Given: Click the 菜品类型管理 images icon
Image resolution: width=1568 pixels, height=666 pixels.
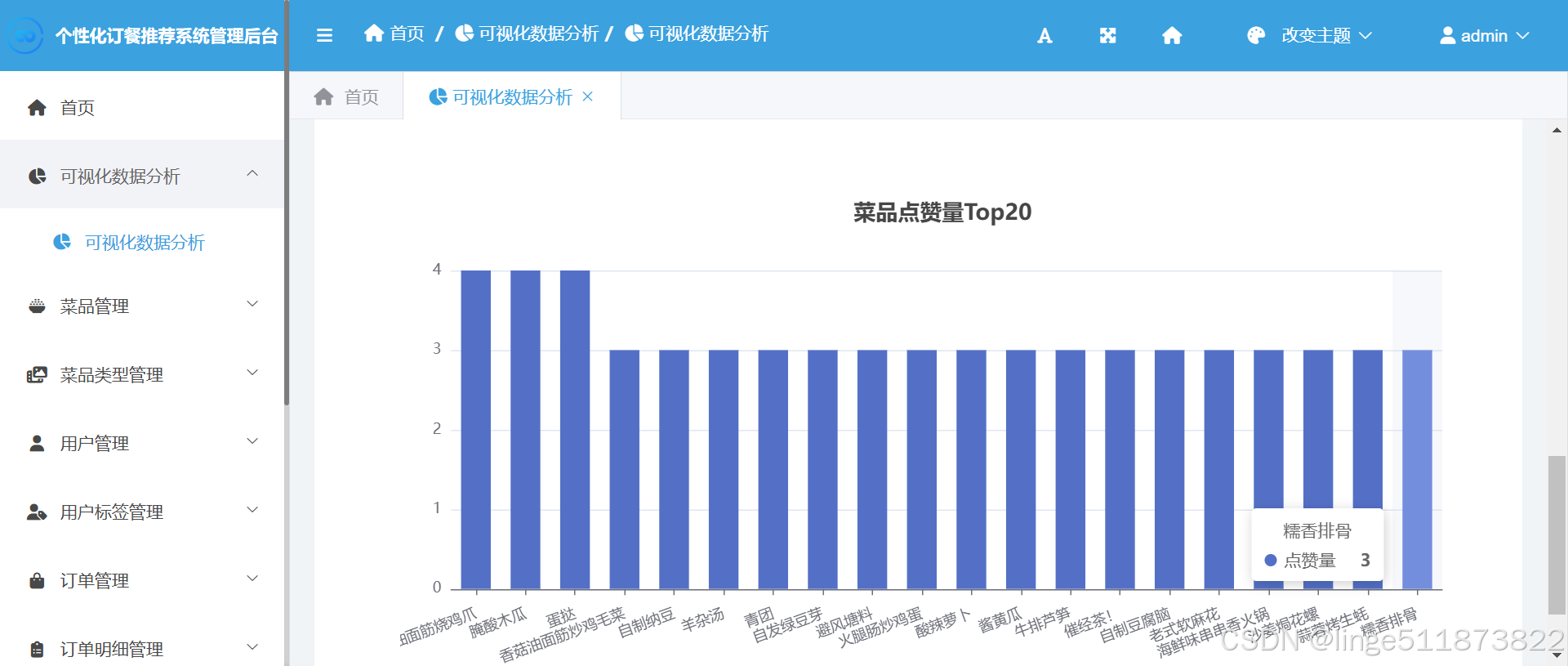Looking at the screenshot, I should [37, 375].
